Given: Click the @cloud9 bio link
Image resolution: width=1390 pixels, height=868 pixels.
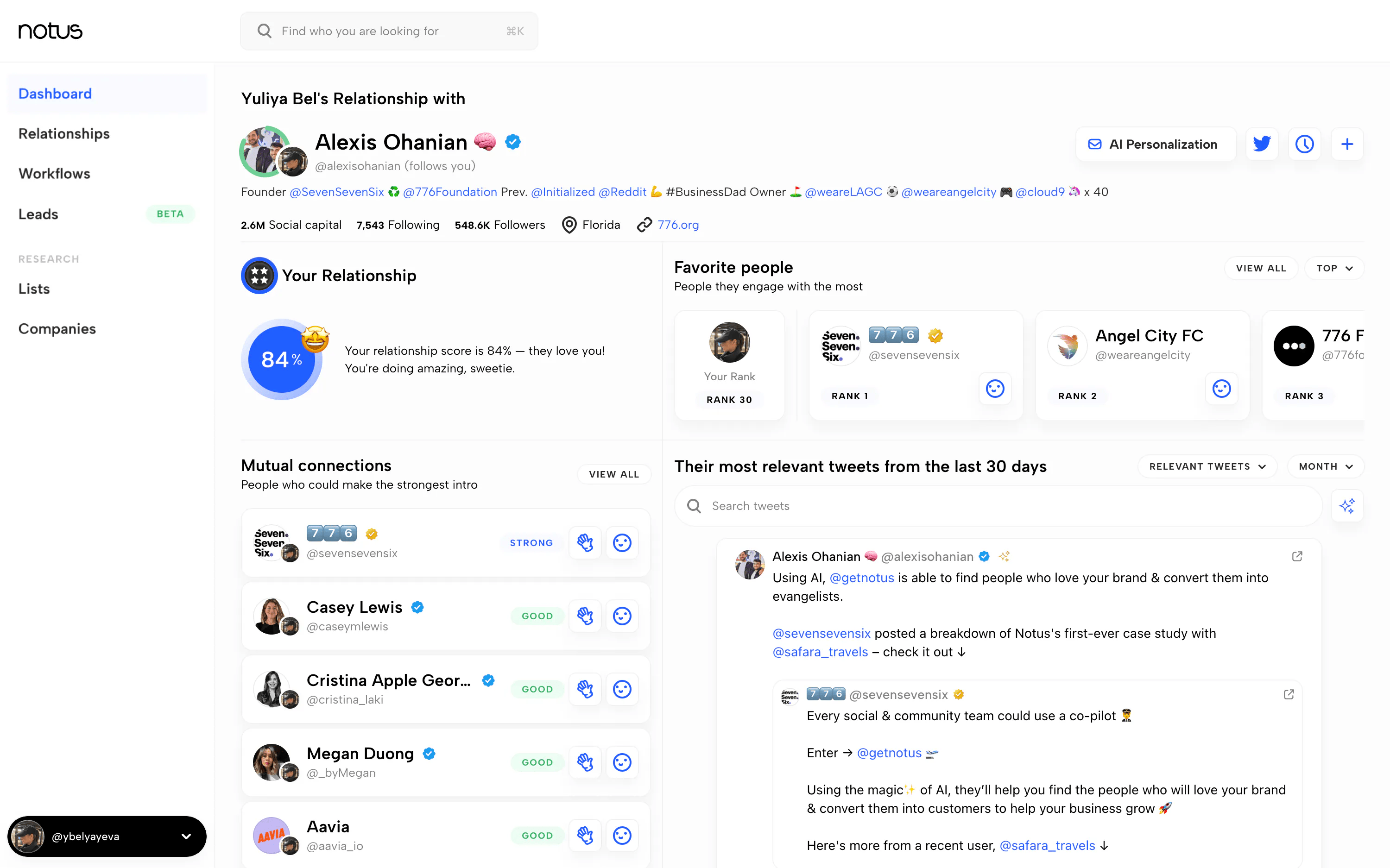Looking at the screenshot, I should (1040, 192).
